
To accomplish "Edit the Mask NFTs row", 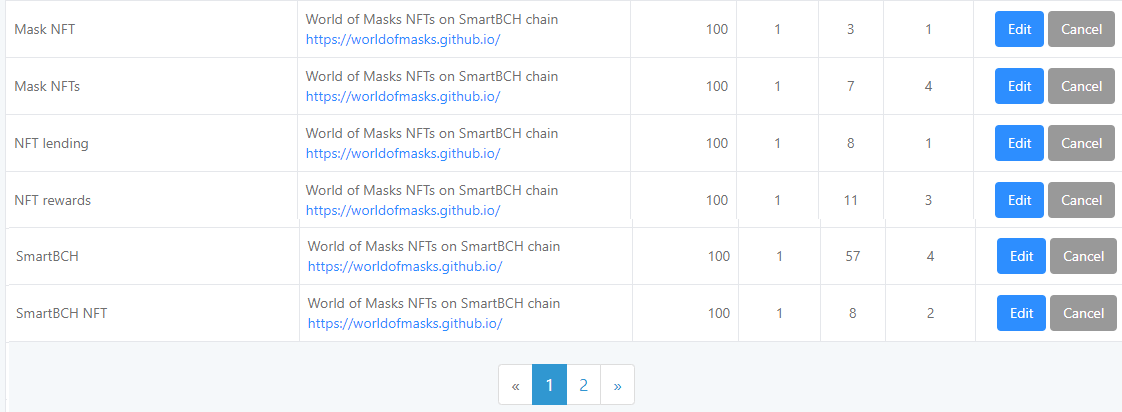I will [x=1019, y=87].
